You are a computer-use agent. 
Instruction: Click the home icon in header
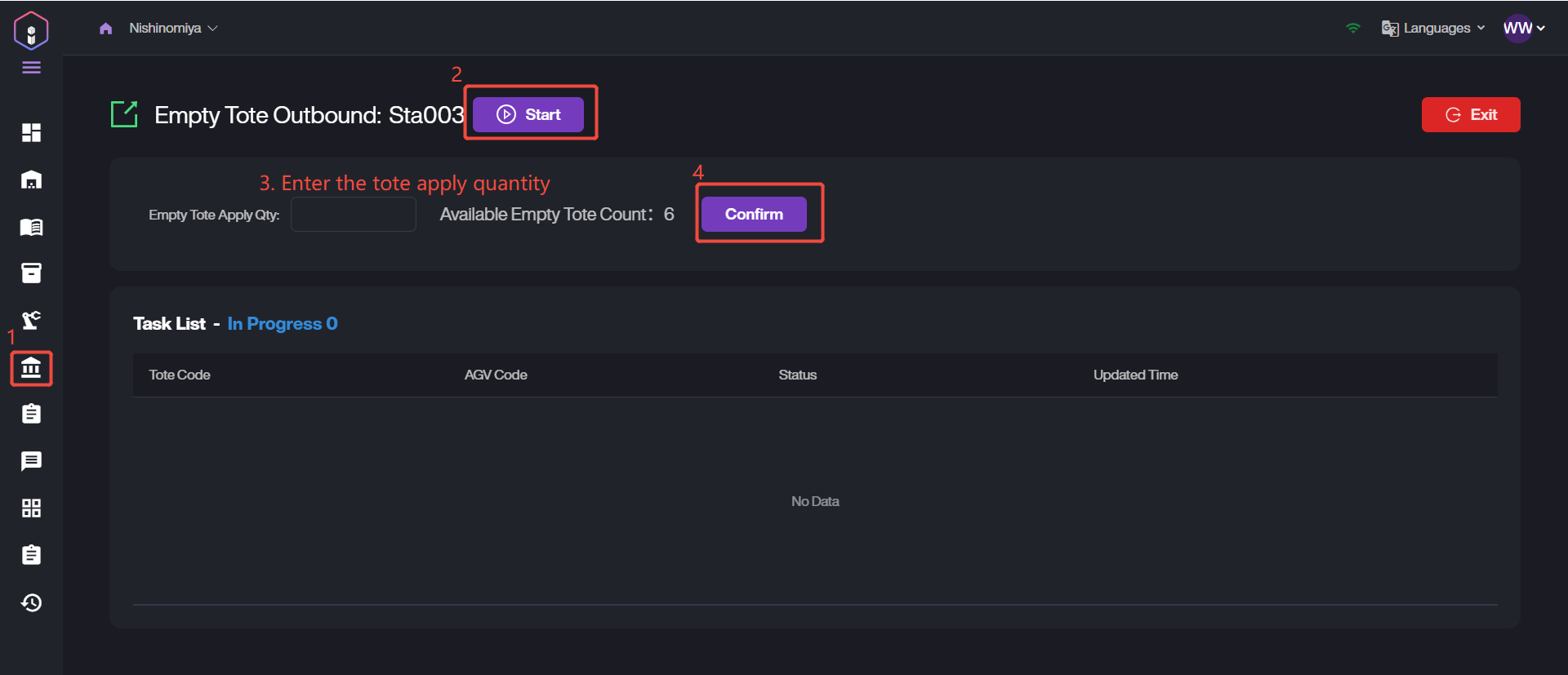tap(105, 29)
